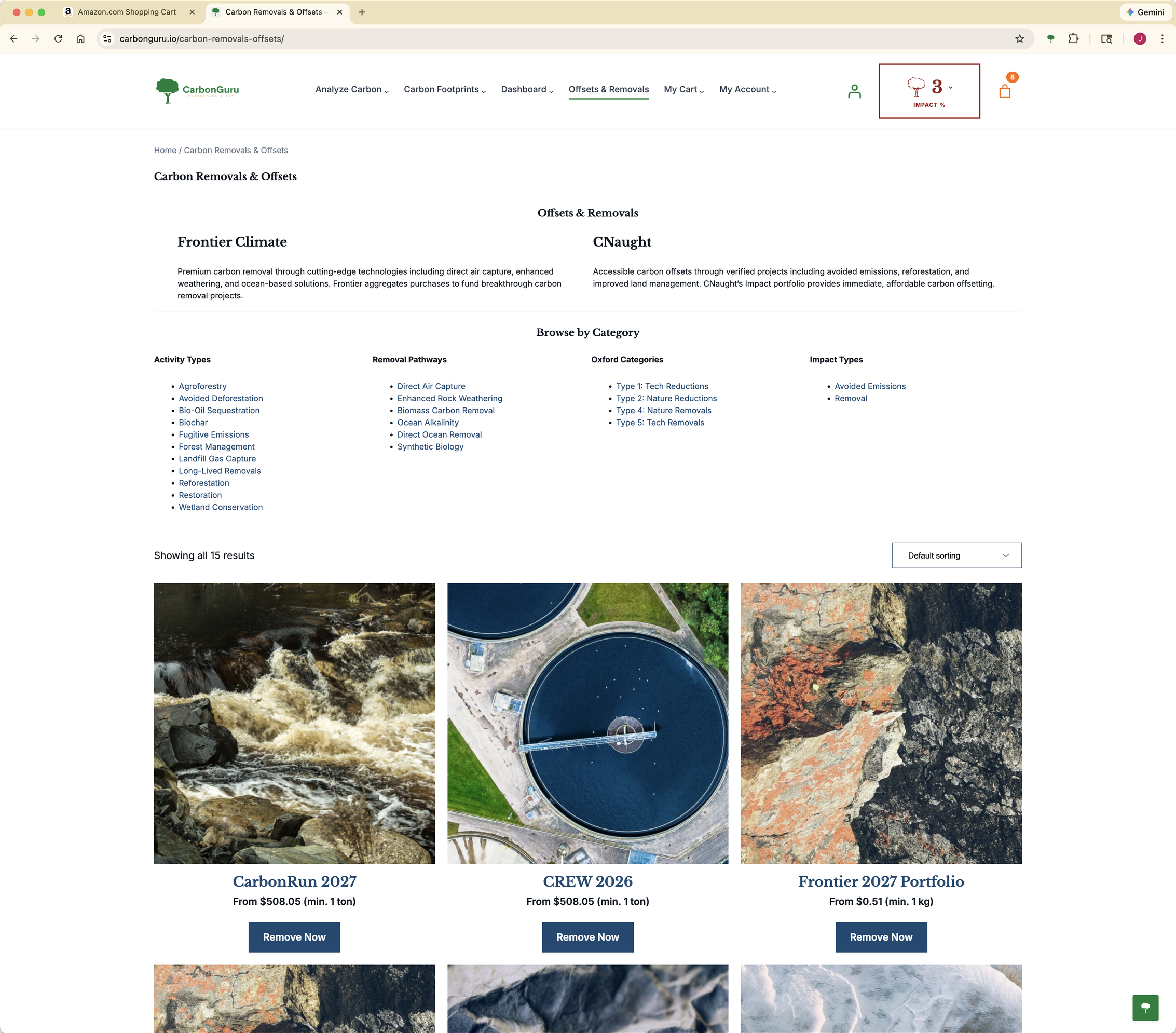Bookmark this page with the star icon

pos(1019,38)
